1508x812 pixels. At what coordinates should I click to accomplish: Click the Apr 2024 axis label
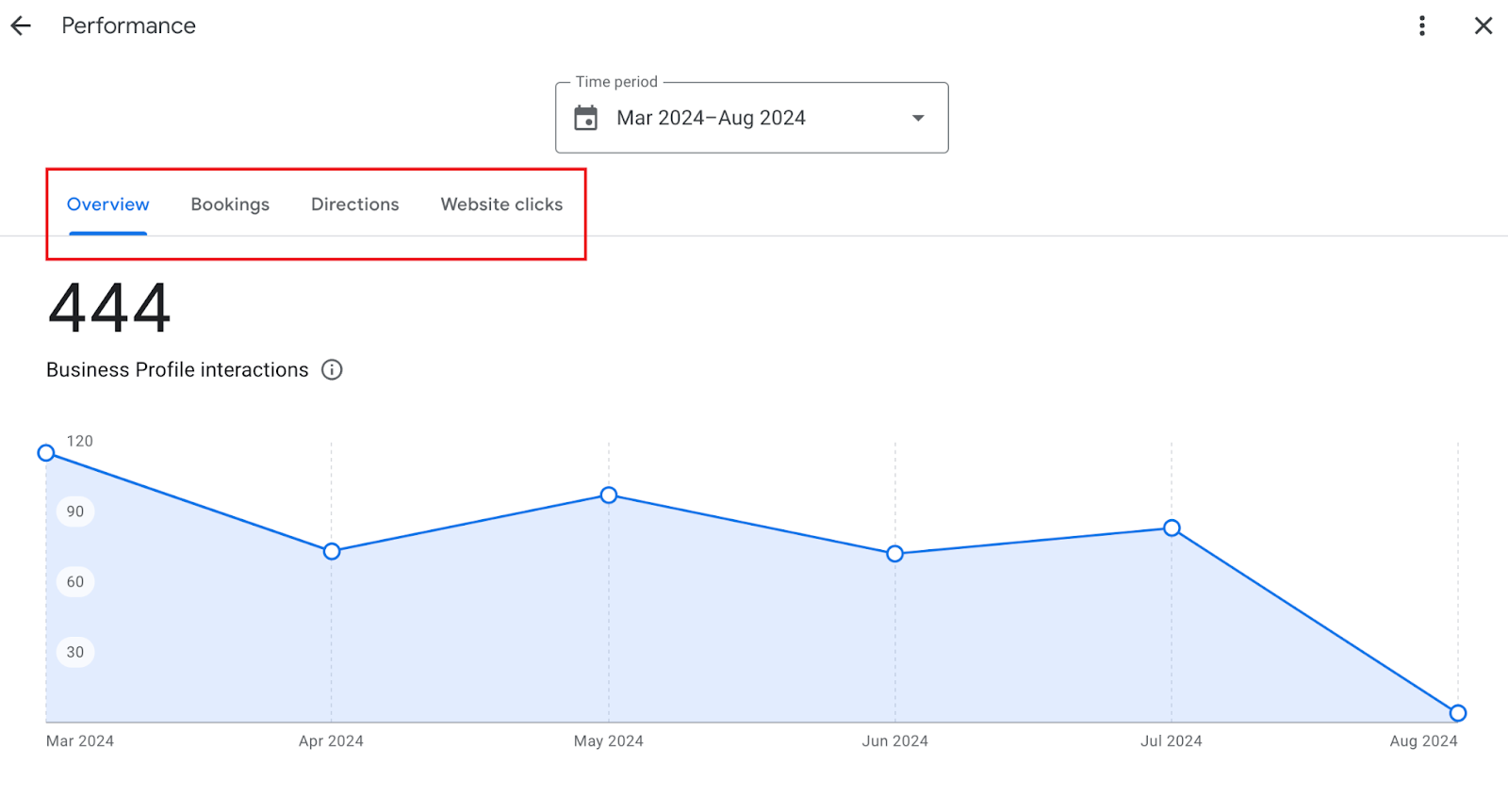click(331, 741)
